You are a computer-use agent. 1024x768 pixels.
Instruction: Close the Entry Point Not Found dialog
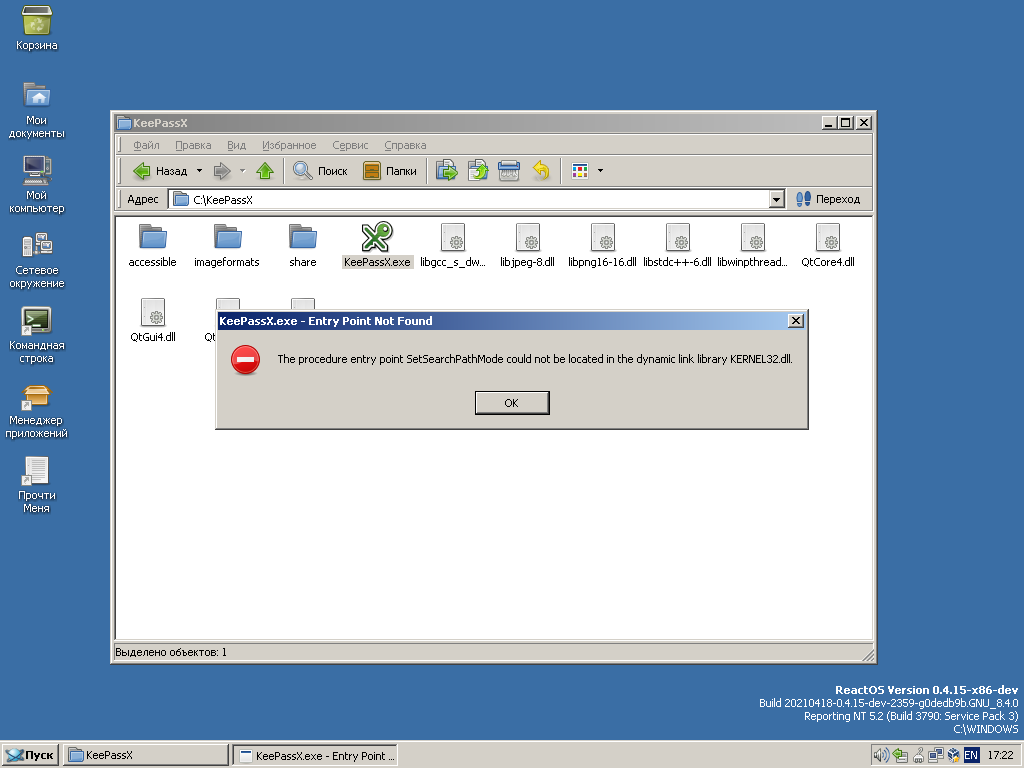[795, 321]
